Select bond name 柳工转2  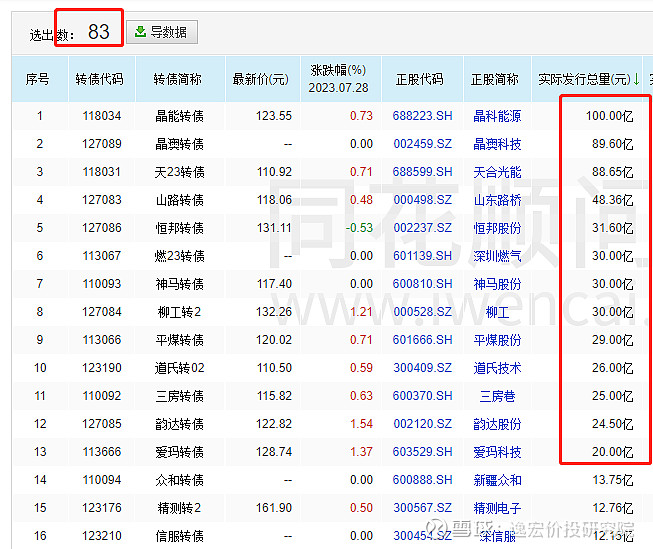(179, 312)
